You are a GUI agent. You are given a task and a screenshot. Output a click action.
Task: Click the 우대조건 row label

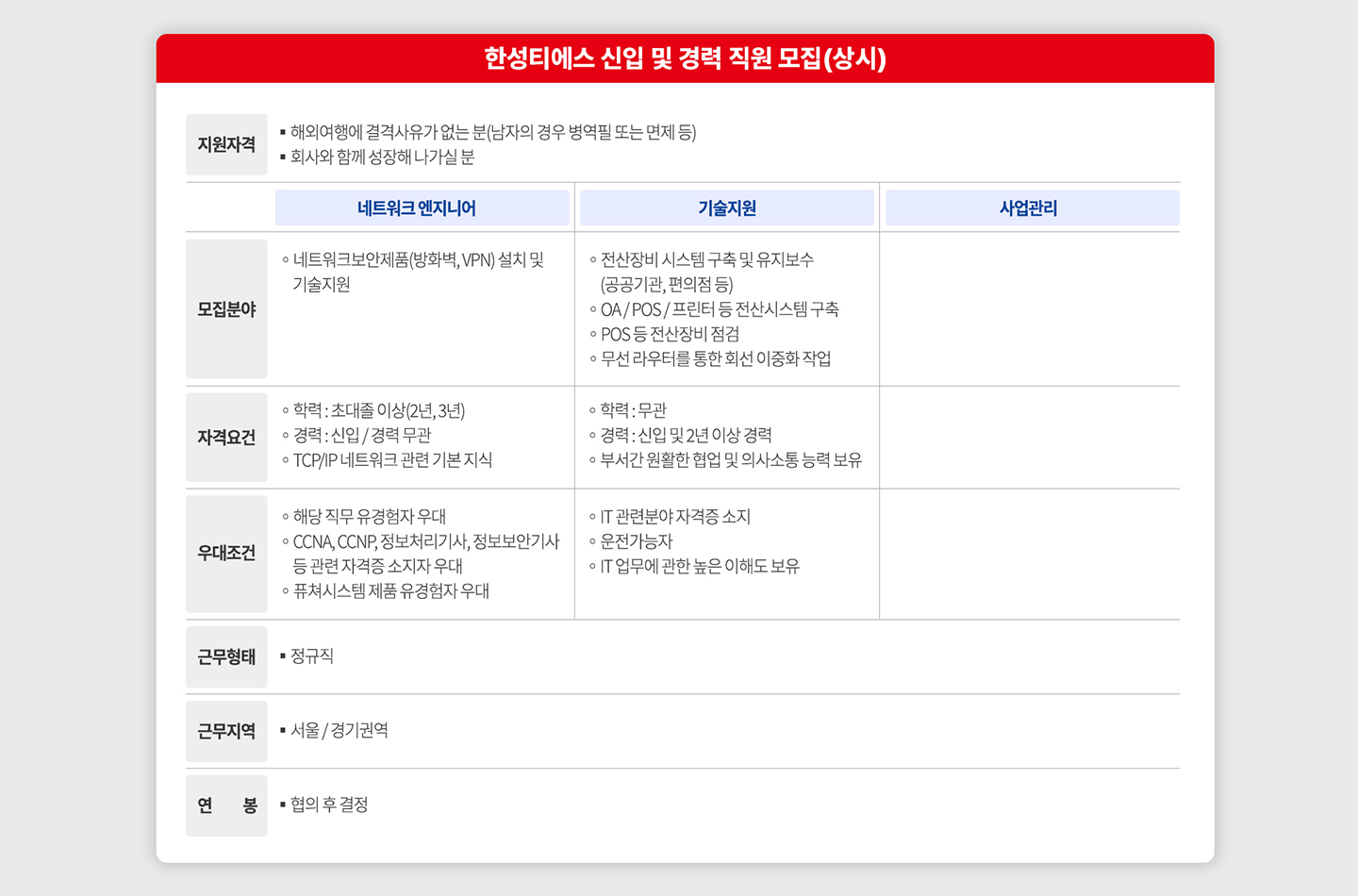click(226, 554)
